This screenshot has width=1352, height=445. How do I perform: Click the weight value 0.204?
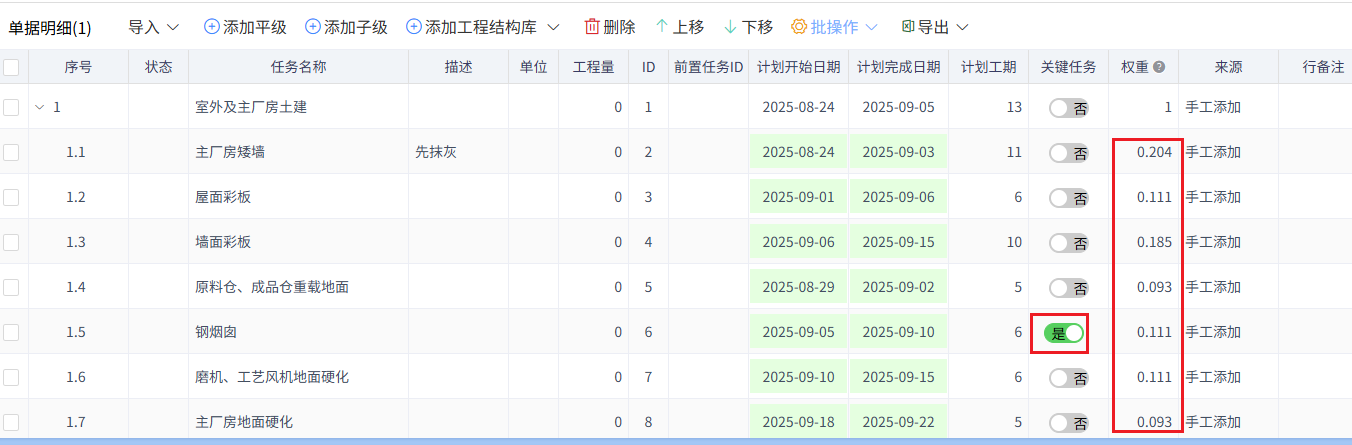1154,152
